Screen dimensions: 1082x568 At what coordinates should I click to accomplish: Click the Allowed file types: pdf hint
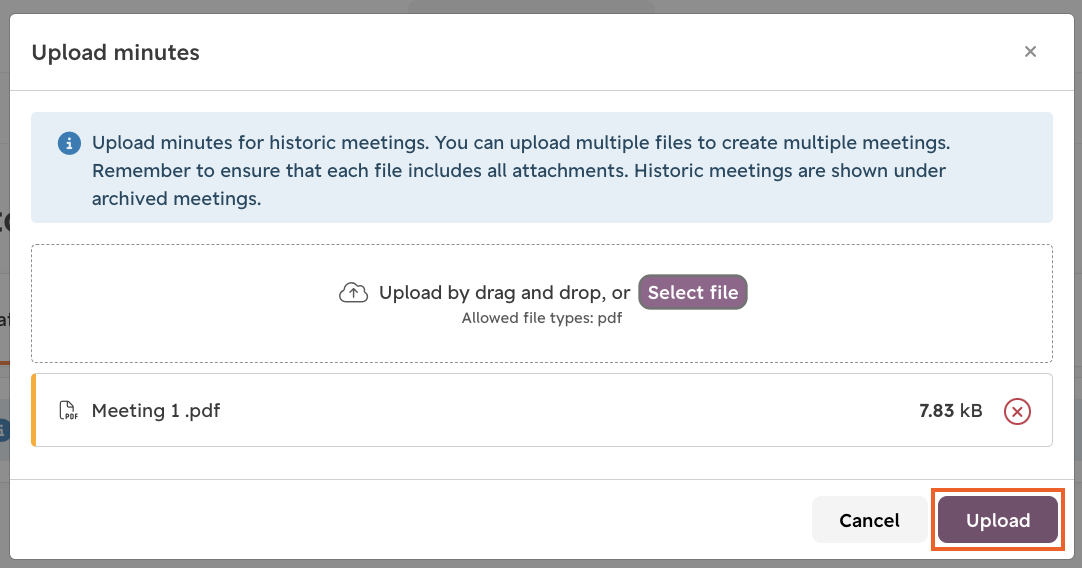[542, 318]
